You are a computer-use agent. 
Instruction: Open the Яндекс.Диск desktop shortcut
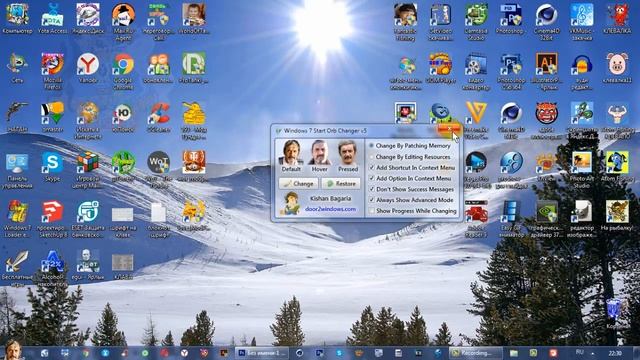pyautogui.click(x=88, y=18)
